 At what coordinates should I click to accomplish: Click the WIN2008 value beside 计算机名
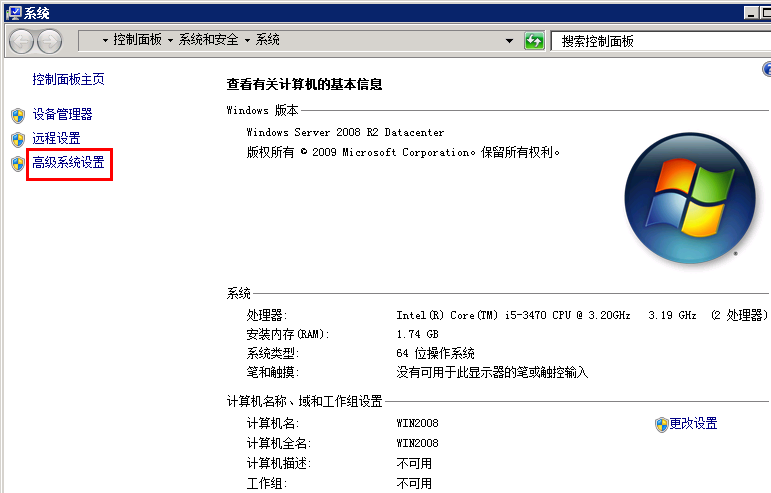click(x=417, y=423)
